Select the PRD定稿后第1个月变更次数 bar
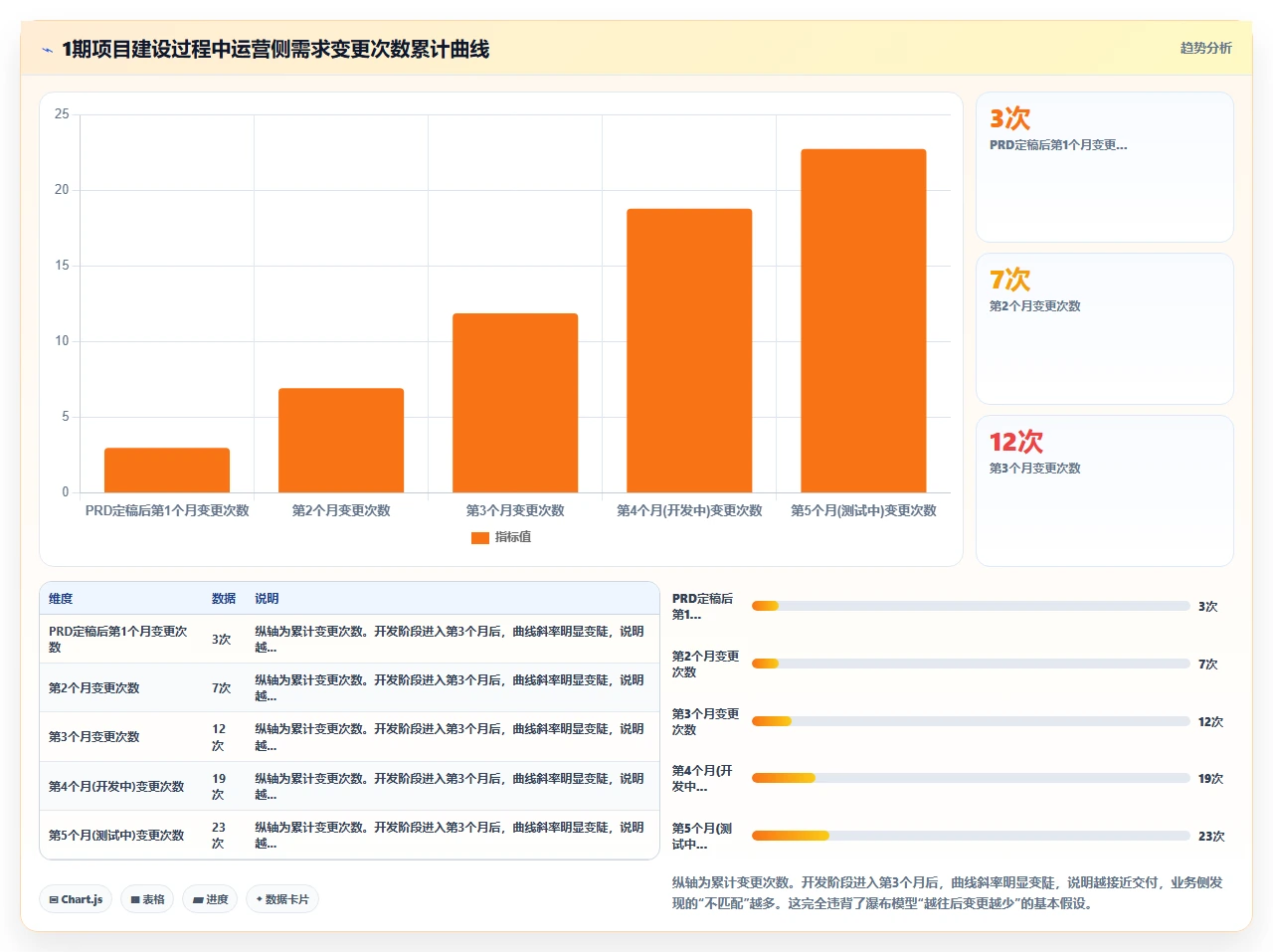This screenshot has width=1273, height=952. [167, 470]
